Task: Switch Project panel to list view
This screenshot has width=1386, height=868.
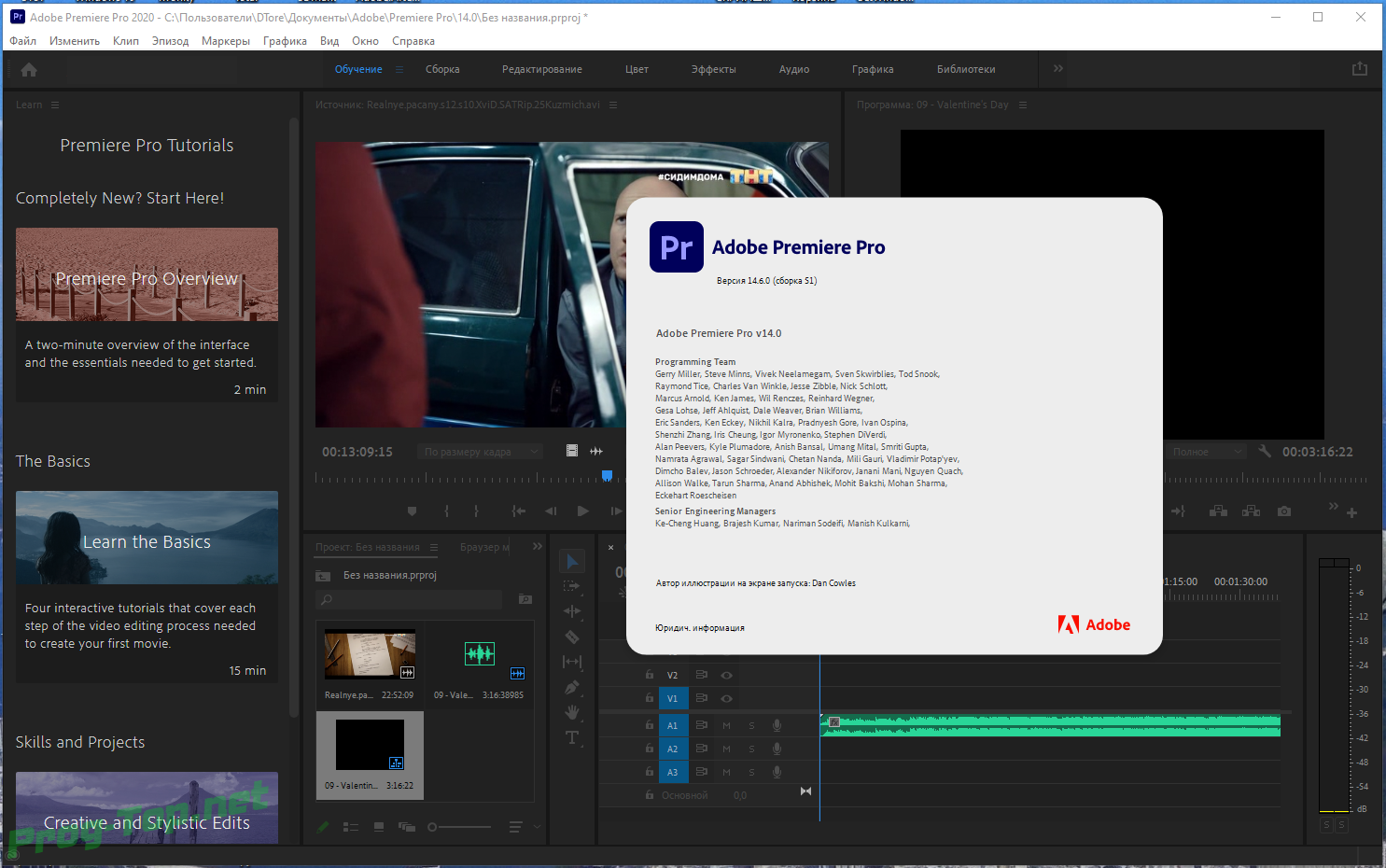Action: [351, 827]
